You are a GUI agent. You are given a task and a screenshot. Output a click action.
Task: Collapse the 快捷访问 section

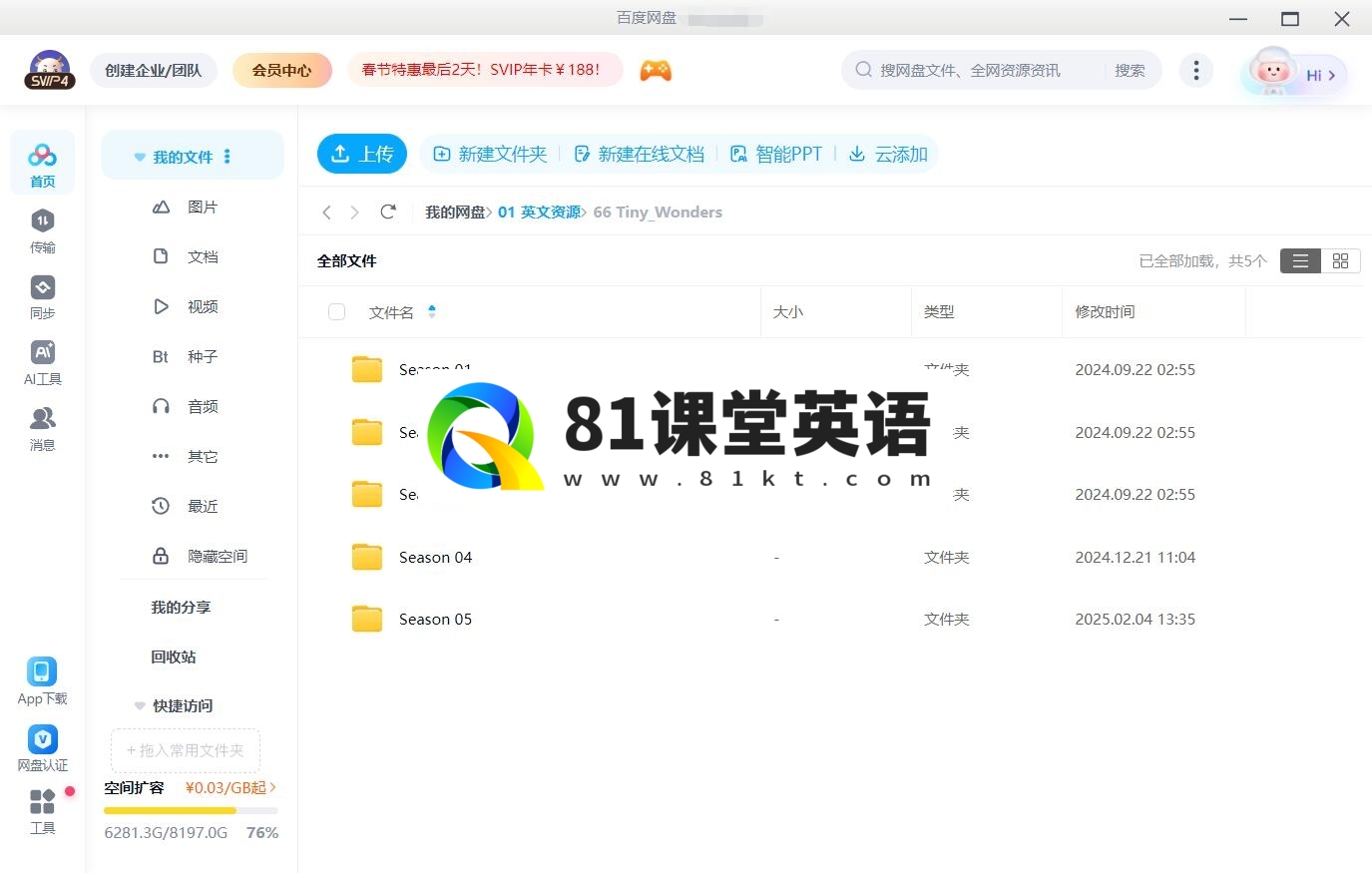(x=140, y=706)
